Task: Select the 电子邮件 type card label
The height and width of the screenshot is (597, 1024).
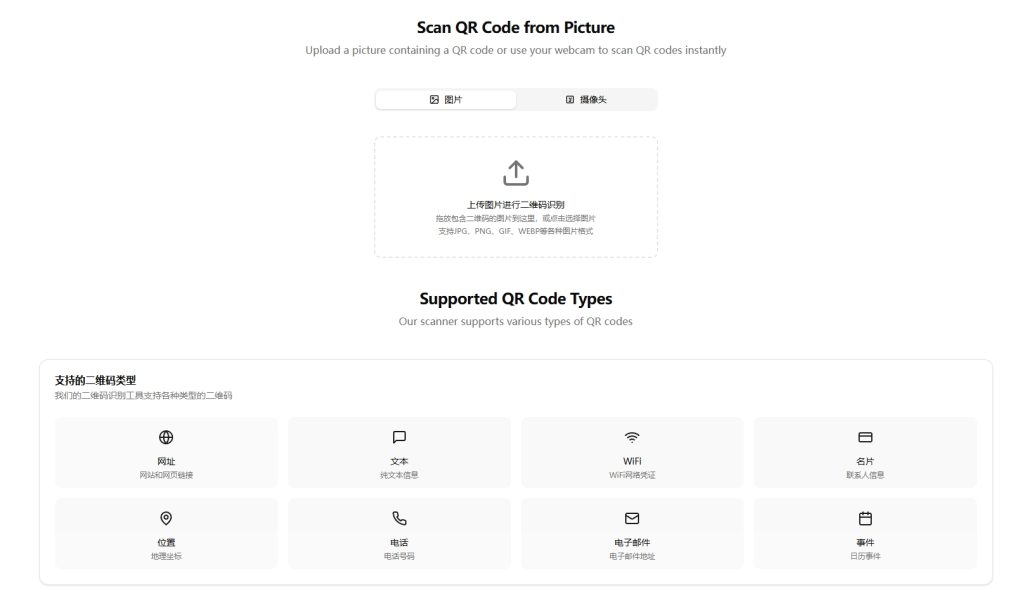Action: point(632,543)
